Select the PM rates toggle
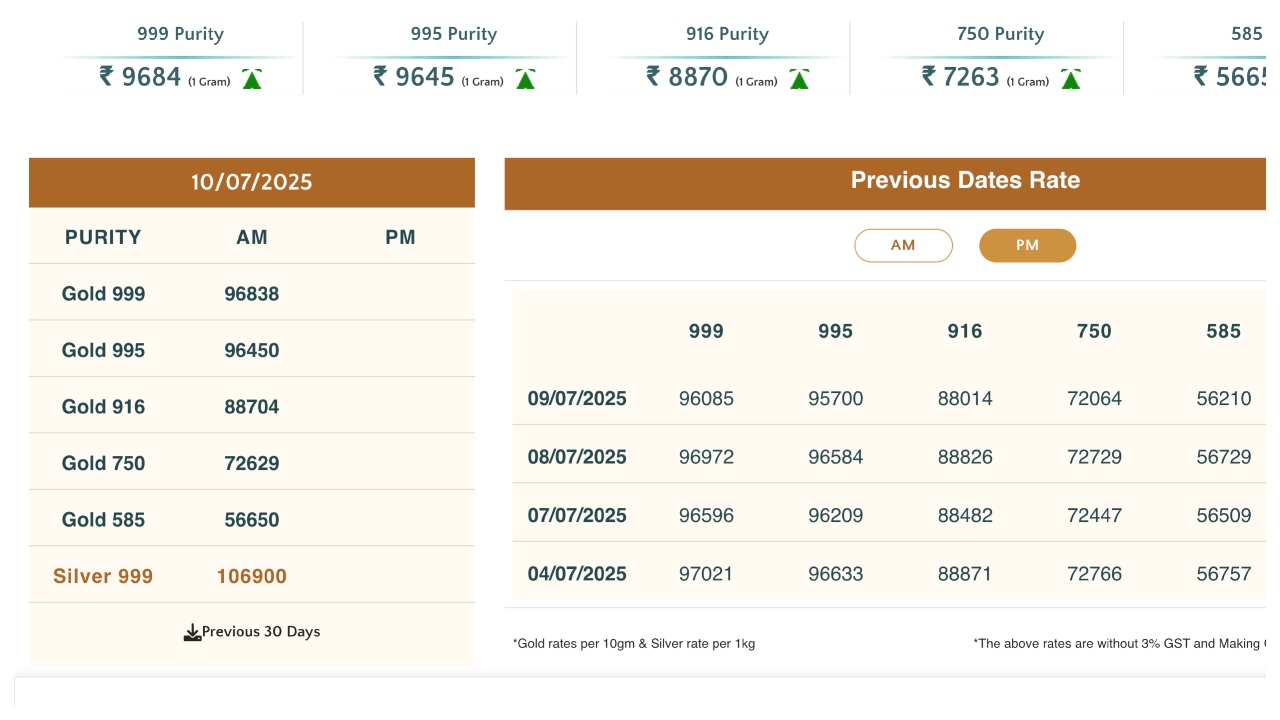Image resolution: width=1280 pixels, height=720 pixels. point(1027,245)
